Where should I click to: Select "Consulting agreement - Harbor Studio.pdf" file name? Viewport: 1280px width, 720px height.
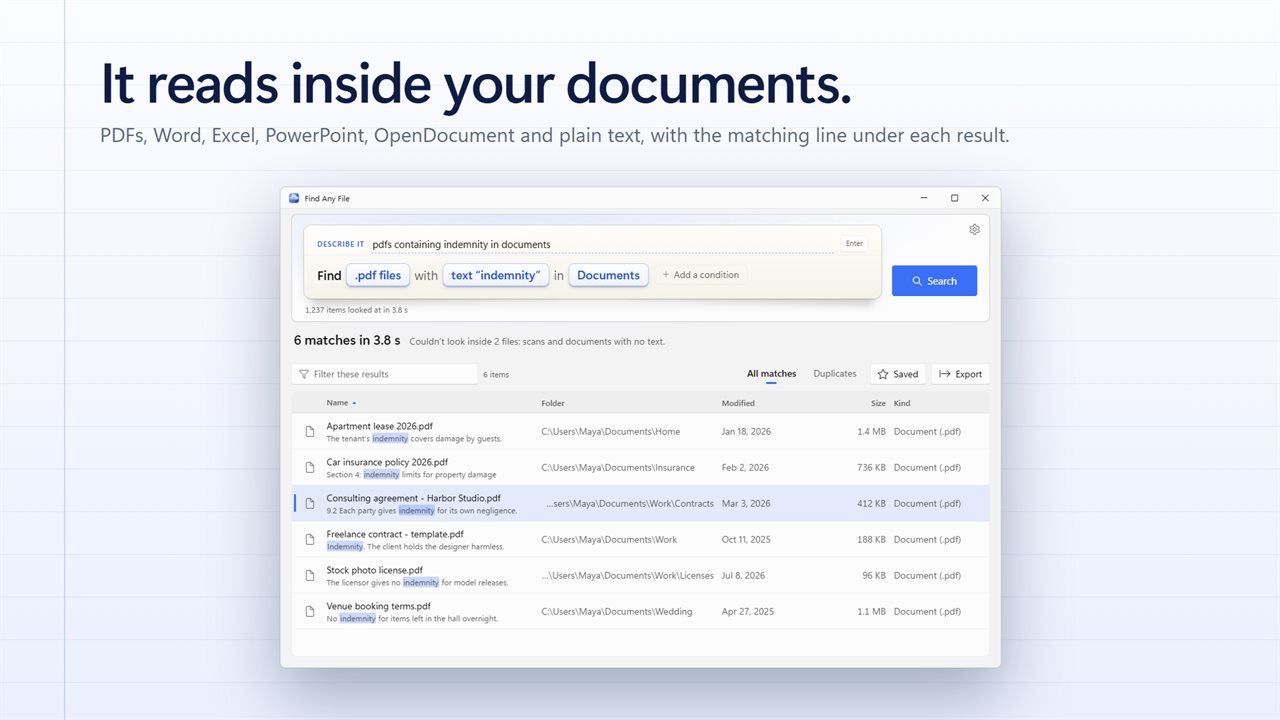coord(414,498)
